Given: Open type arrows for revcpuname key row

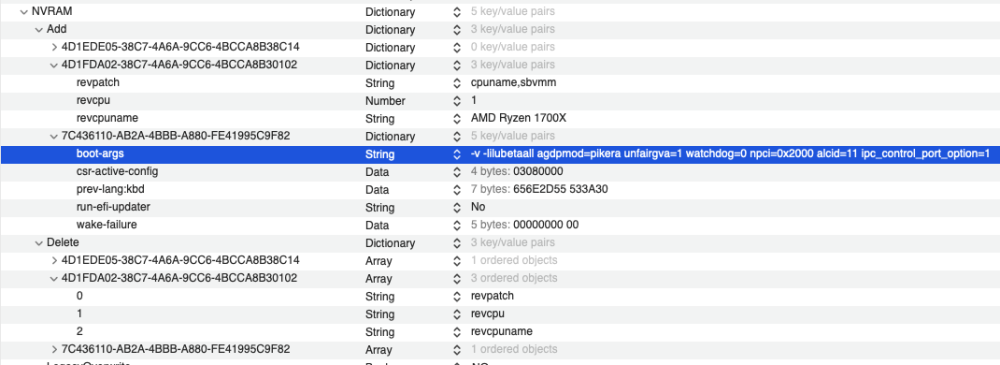Looking at the screenshot, I should 457,118.
